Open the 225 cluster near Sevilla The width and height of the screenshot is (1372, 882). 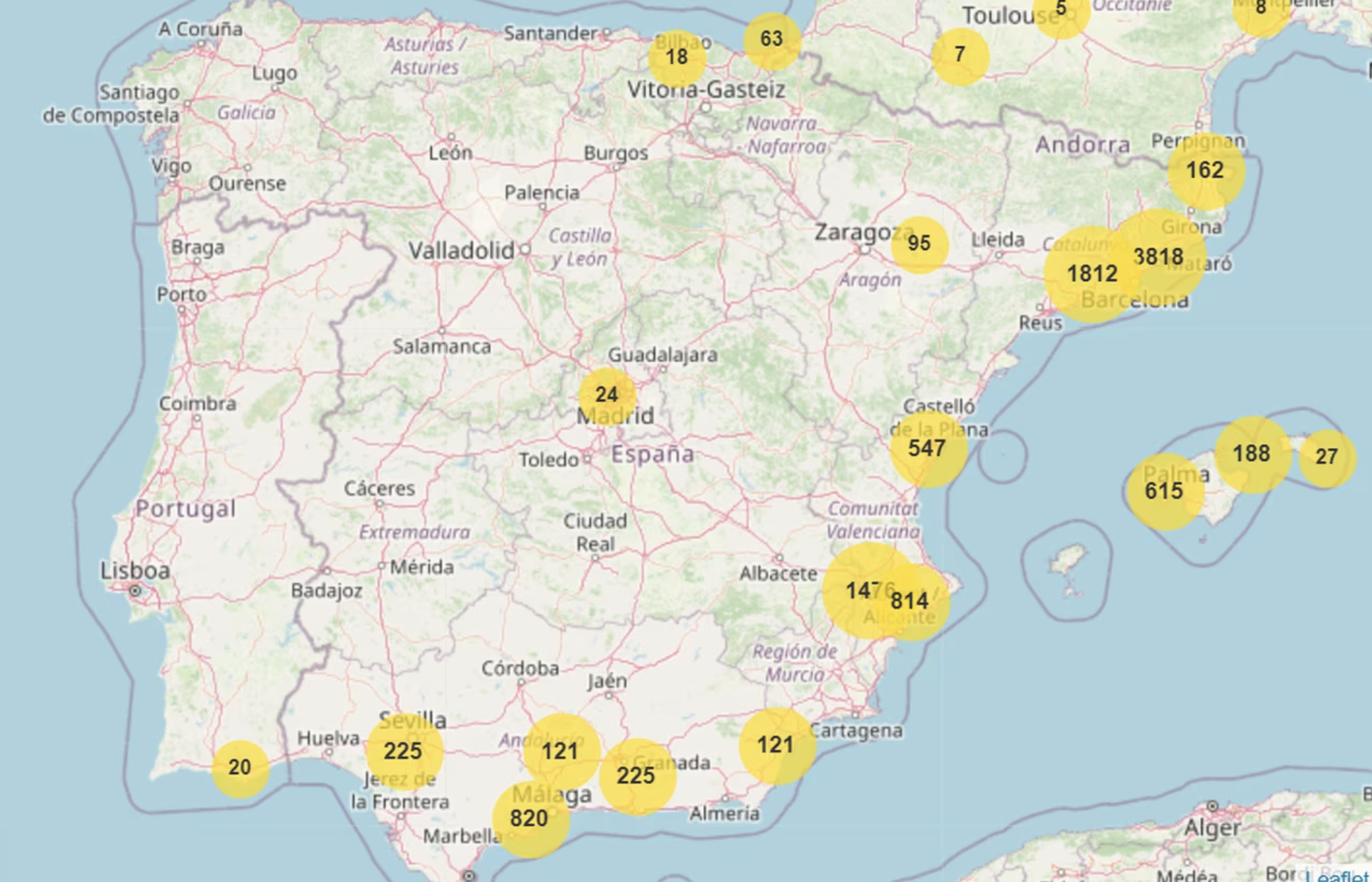[403, 751]
